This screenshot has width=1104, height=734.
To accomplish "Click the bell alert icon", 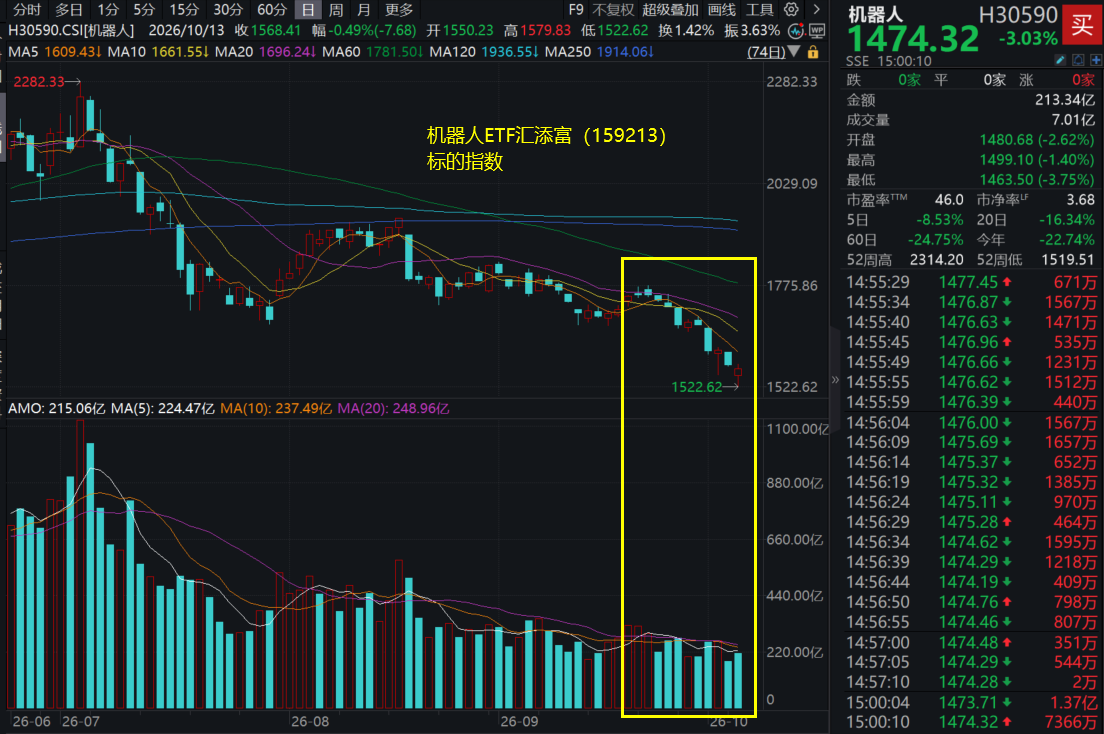I will click(1078, 61).
